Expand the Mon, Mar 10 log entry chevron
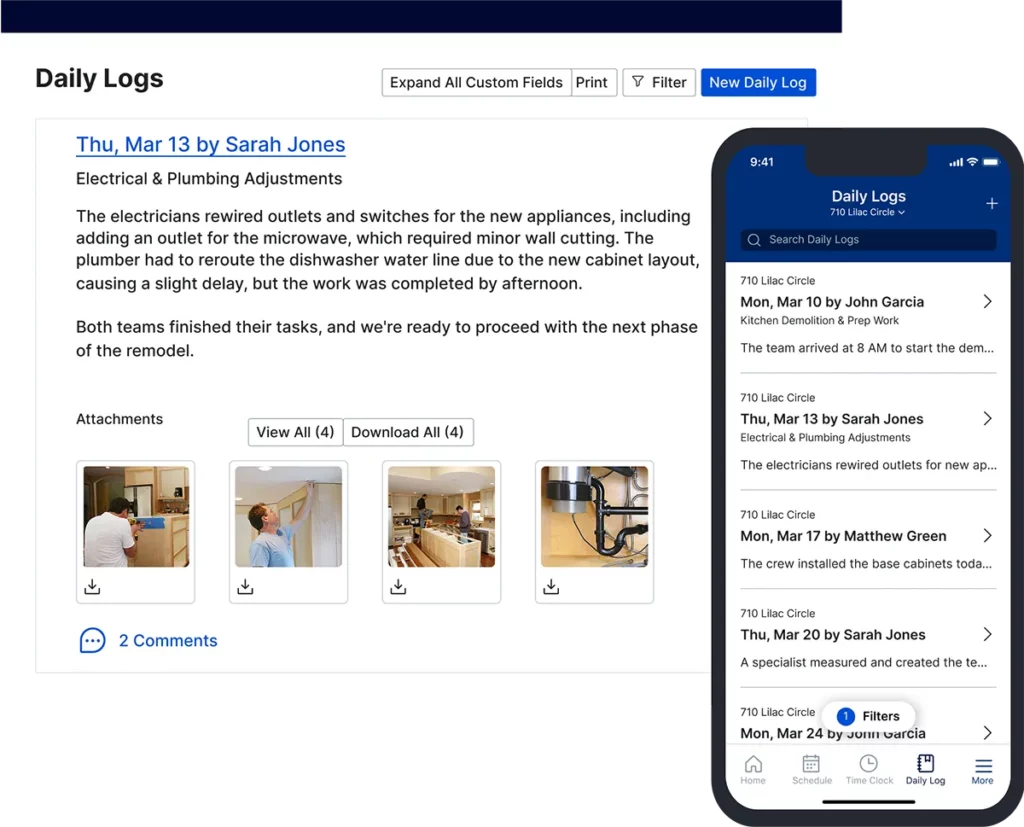1024x827 pixels. click(987, 300)
